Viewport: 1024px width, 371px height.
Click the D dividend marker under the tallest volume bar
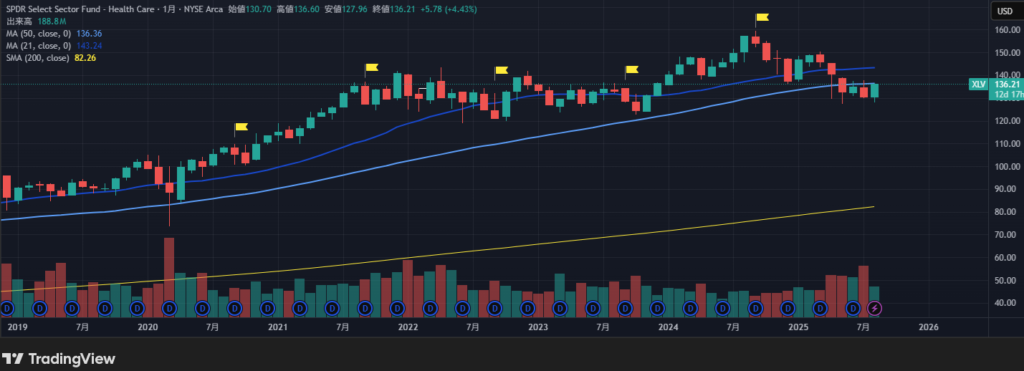point(170,307)
